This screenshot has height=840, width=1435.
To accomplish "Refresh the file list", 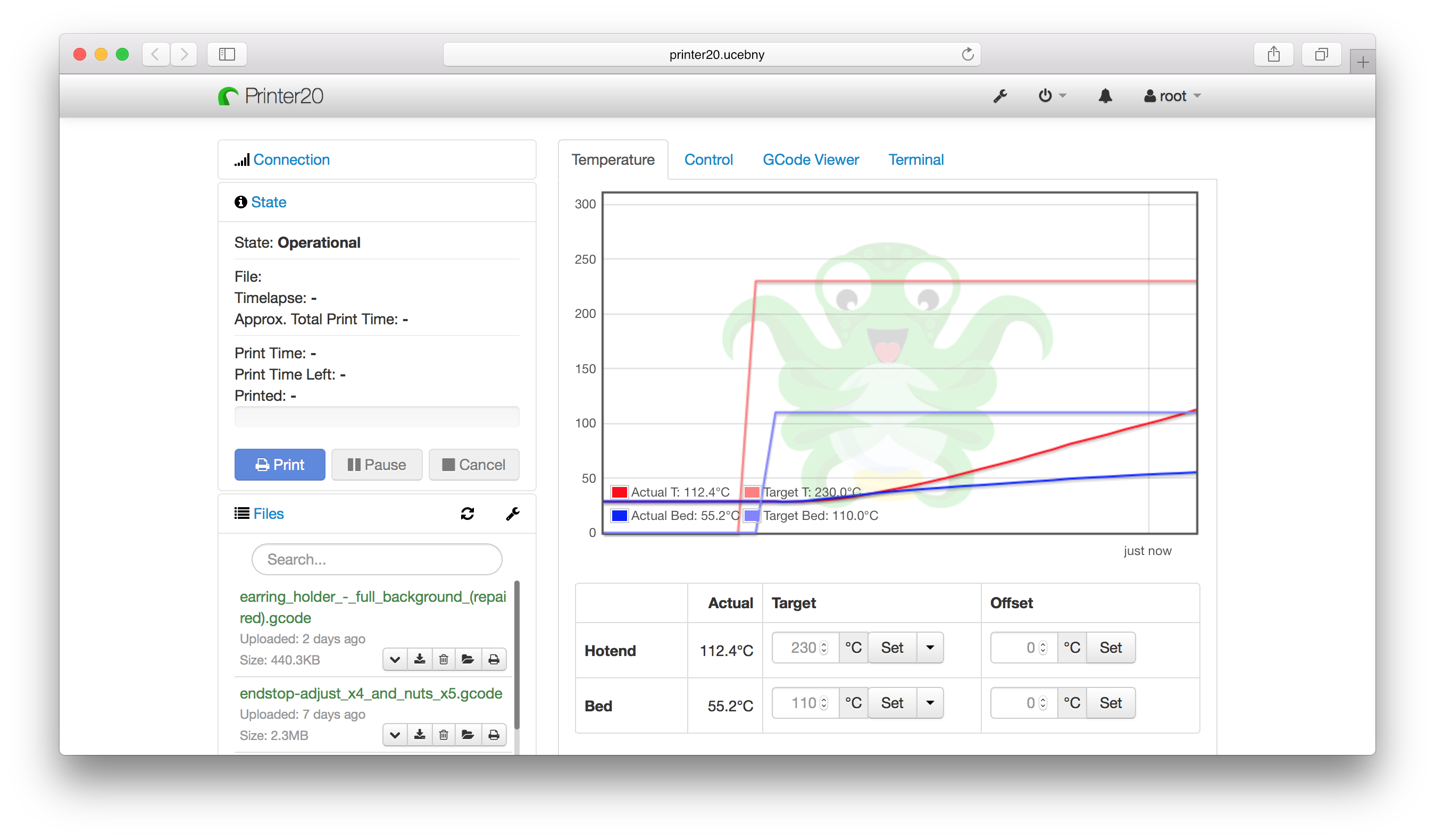I will click(468, 514).
